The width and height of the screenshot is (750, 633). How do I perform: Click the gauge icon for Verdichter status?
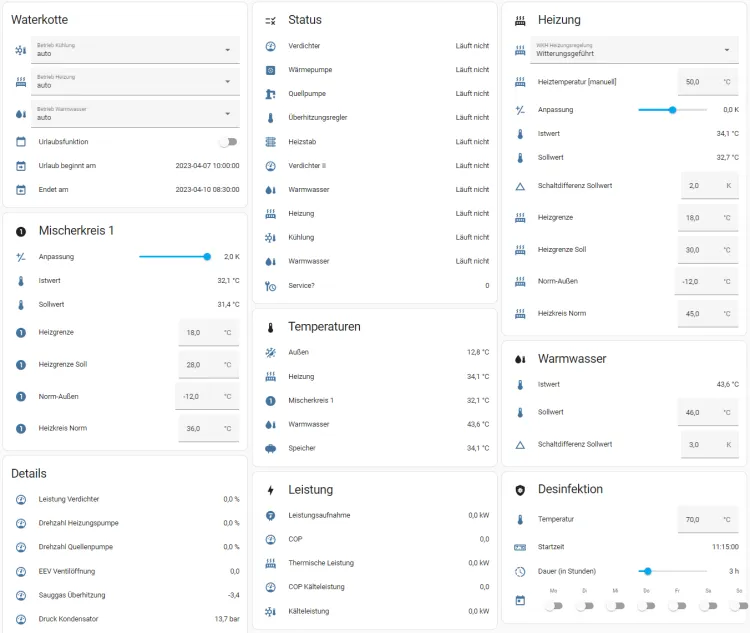tap(270, 46)
